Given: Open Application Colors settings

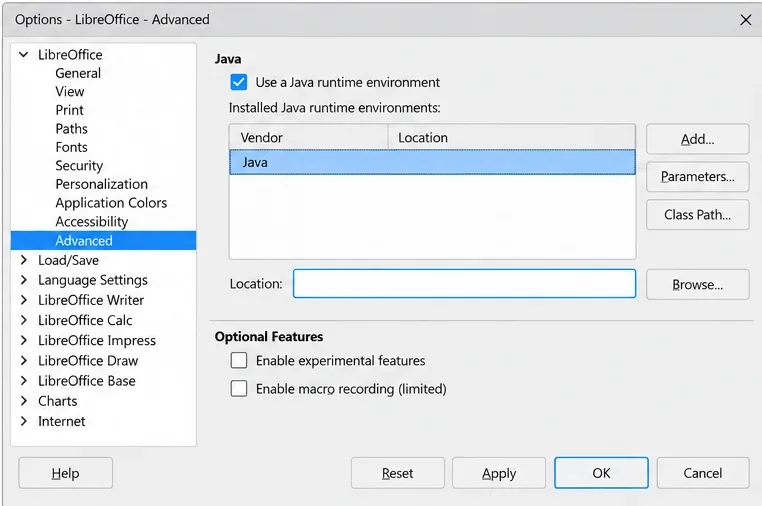Looking at the screenshot, I should (x=111, y=203).
